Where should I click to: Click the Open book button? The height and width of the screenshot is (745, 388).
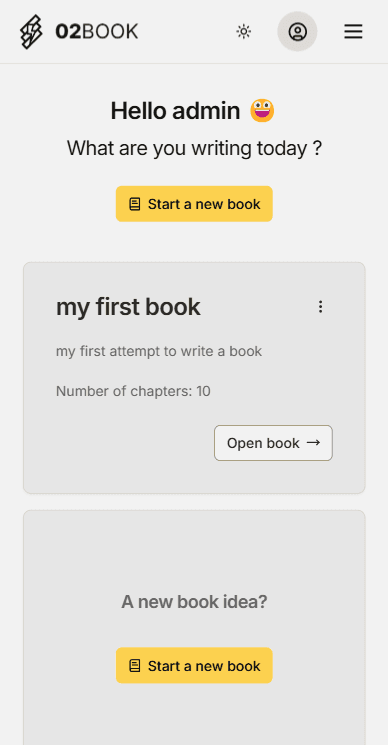pyautogui.click(x=273, y=443)
